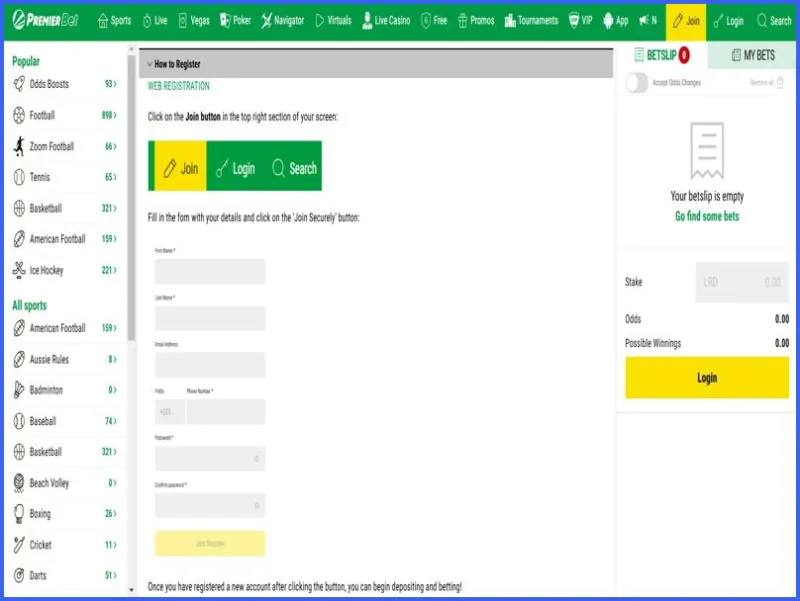The width and height of the screenshot is (800, 601).
Task: Click the Stake amount input field
Action: [x=742, y=282]
